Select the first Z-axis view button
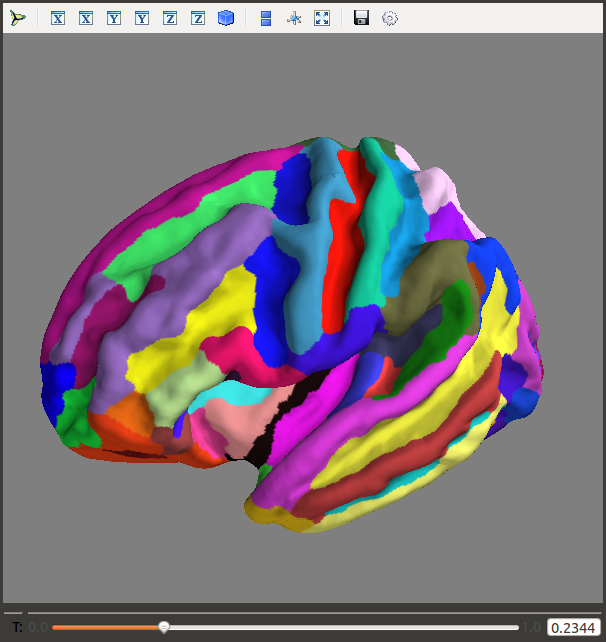Image resolution: width=606 pixels, height=642 pixels. [x=170, y=18]
